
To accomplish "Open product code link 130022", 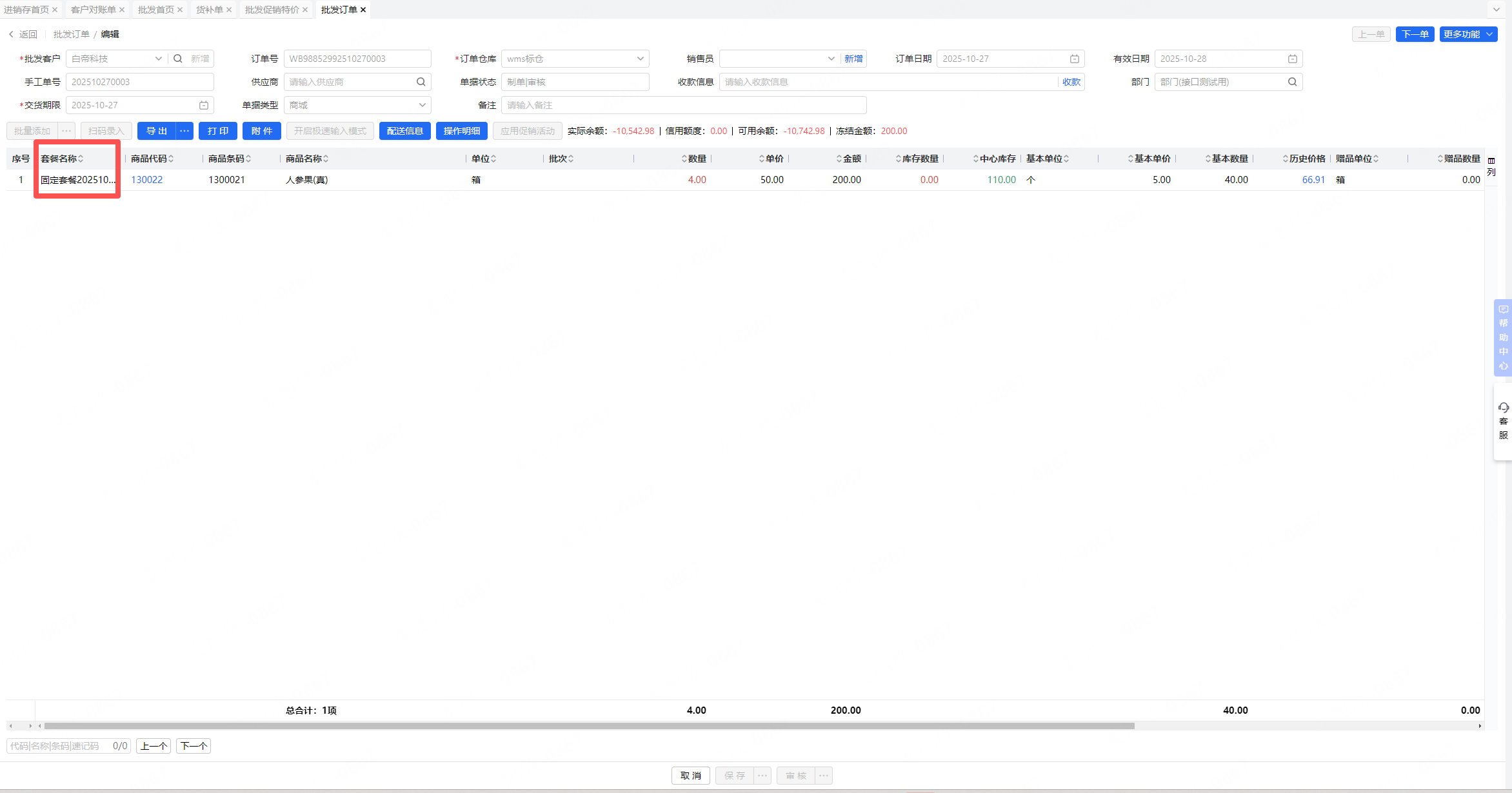I will [146, 180].
